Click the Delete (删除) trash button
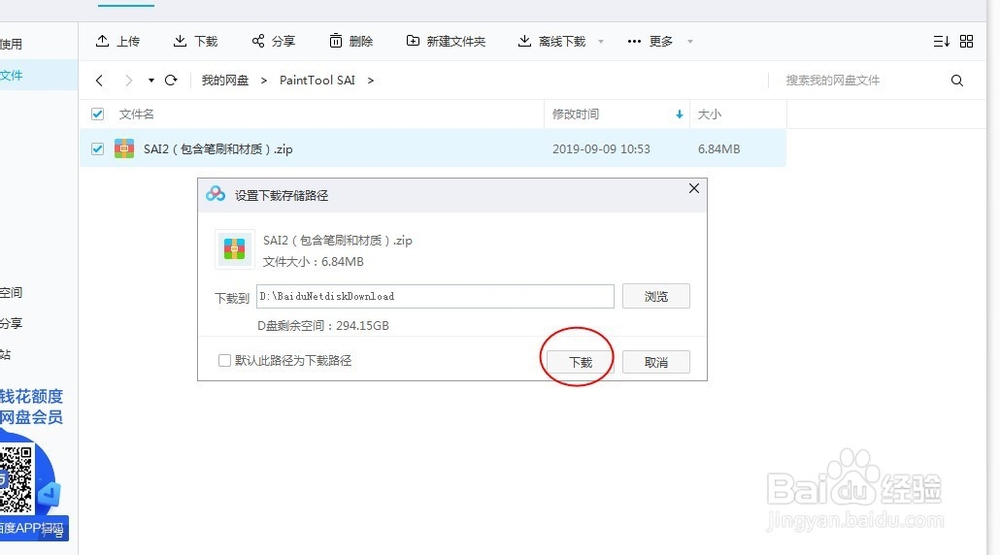The height and width of the screenshot is (555, 1000). coord(351,41)
